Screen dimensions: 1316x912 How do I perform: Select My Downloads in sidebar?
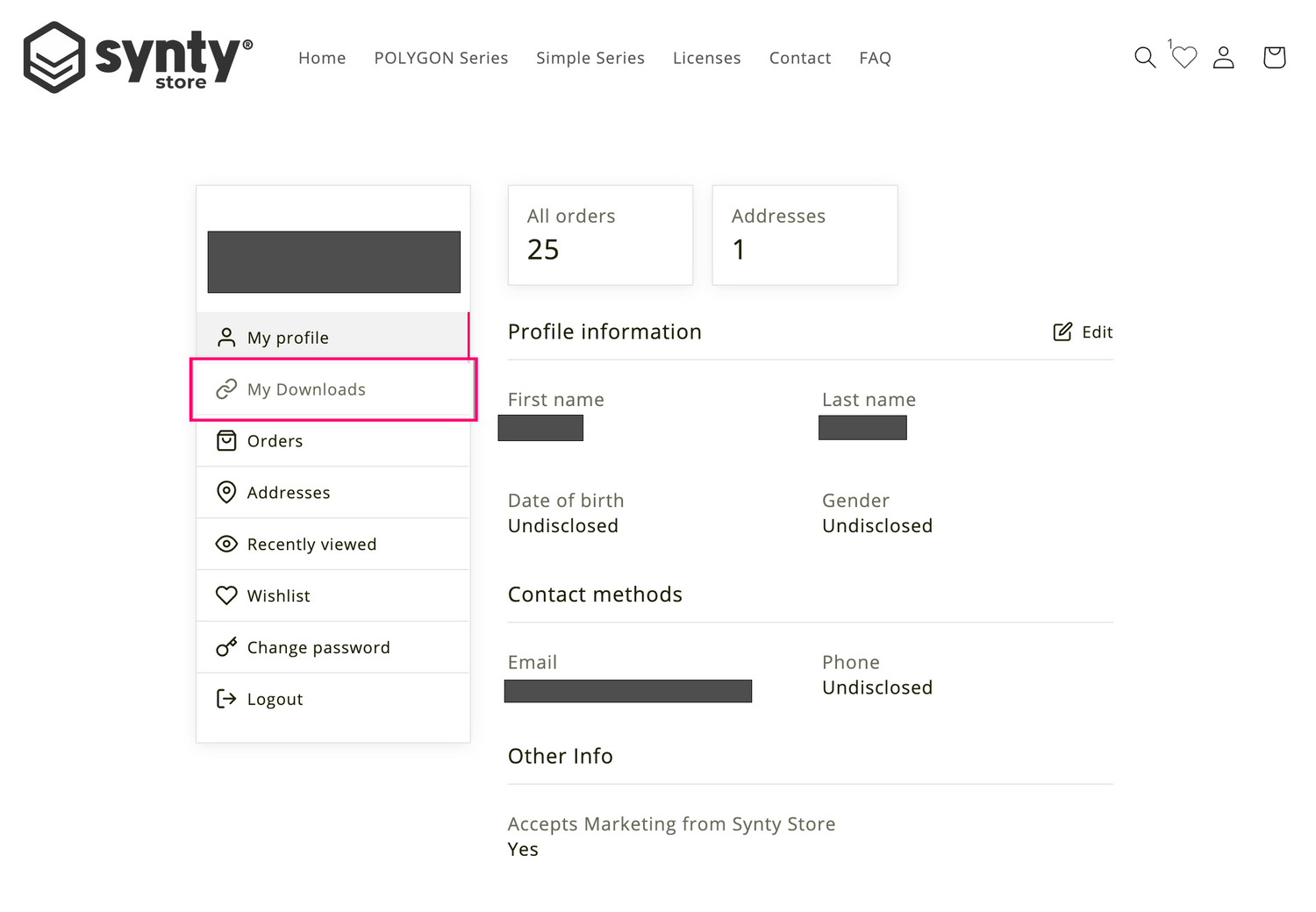coord(306,389)
